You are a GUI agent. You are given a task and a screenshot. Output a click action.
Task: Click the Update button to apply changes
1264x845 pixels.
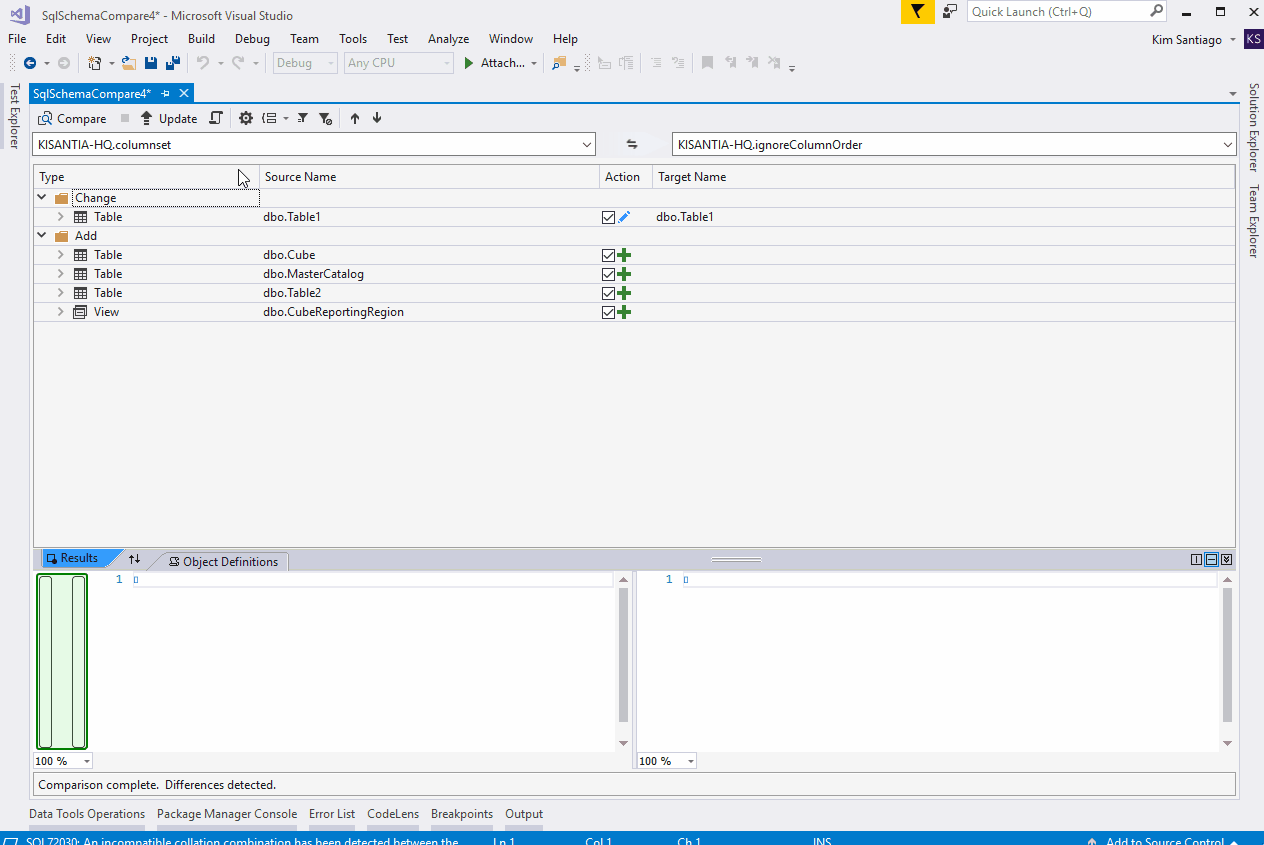168,118
